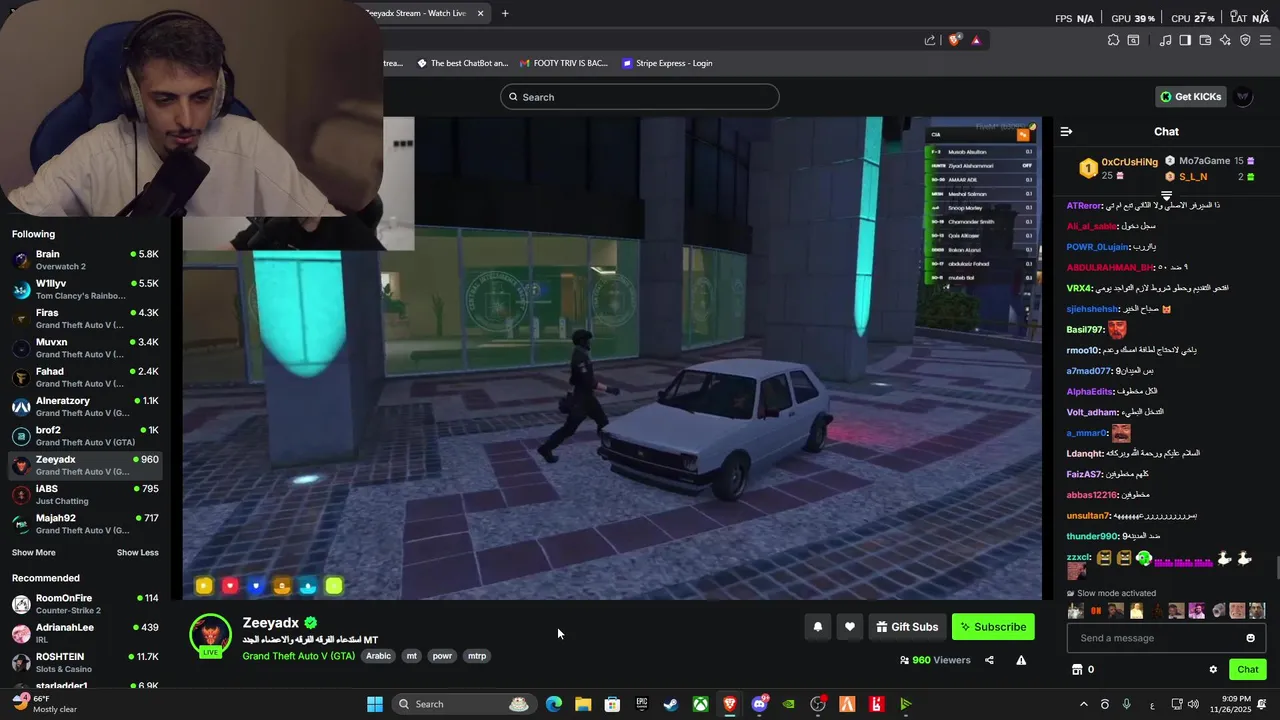Image resolution: width=1280 pixels, height=720 pixels.
Task: Open the emoji picker in chat
Action: click(x=1250, y=638)
